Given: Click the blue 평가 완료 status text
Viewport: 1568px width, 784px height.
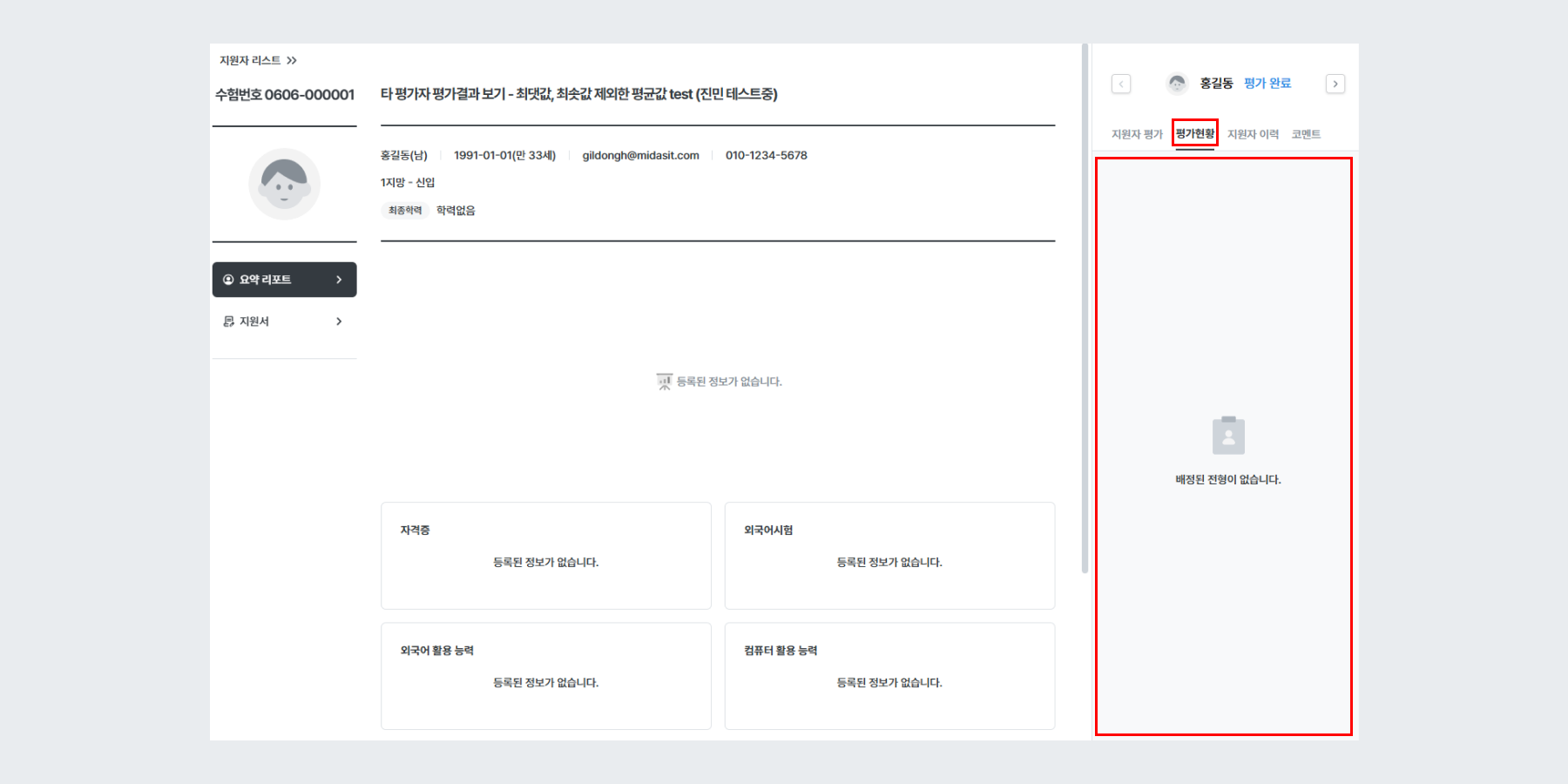Looking at the screenshot, I should [x=1267, y=84].
